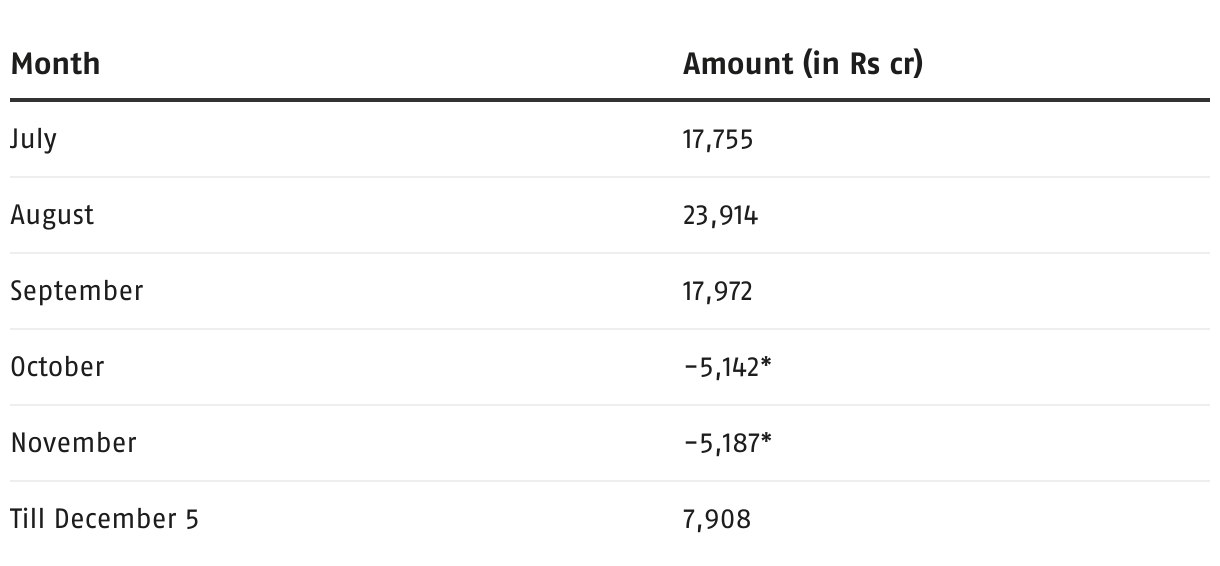This screenshot has height=566, width=1220.
Task: Click the 7,908 amount value
Action: pos(717,519)
